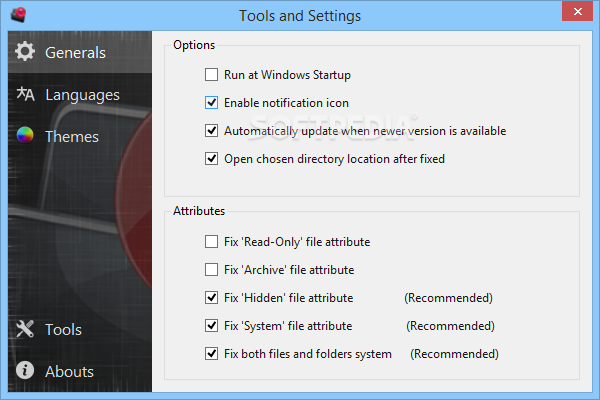Toggle Open chosen directory location after fixed

point(211,158)
